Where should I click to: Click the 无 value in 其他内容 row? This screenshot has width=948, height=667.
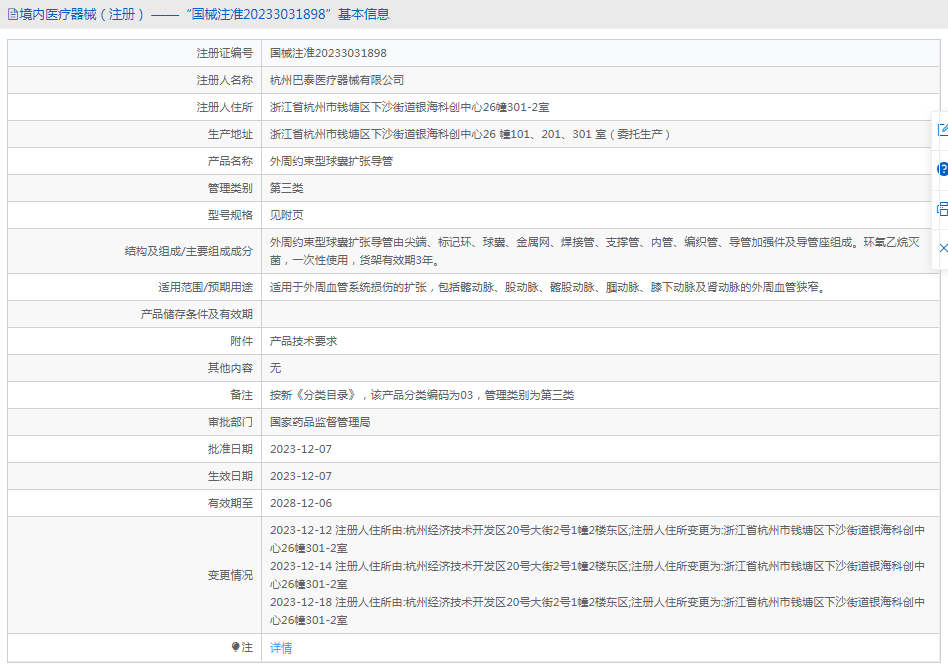[276, 368]
